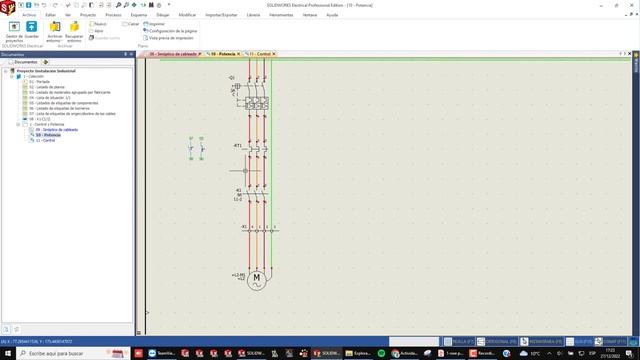
Task: Open Vista previa de impresión
Action: tap(168, 38)
